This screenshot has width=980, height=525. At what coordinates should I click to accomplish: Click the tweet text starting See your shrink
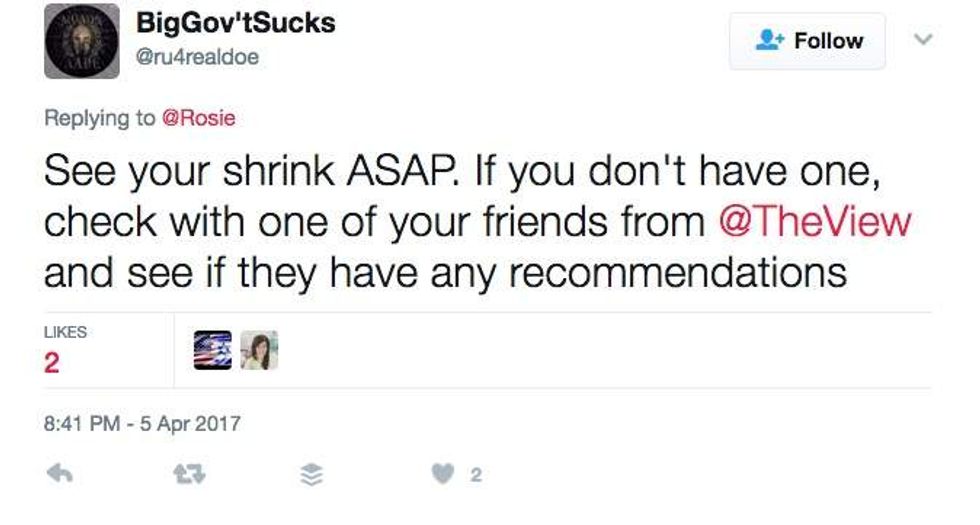click(x=478, y=222)
